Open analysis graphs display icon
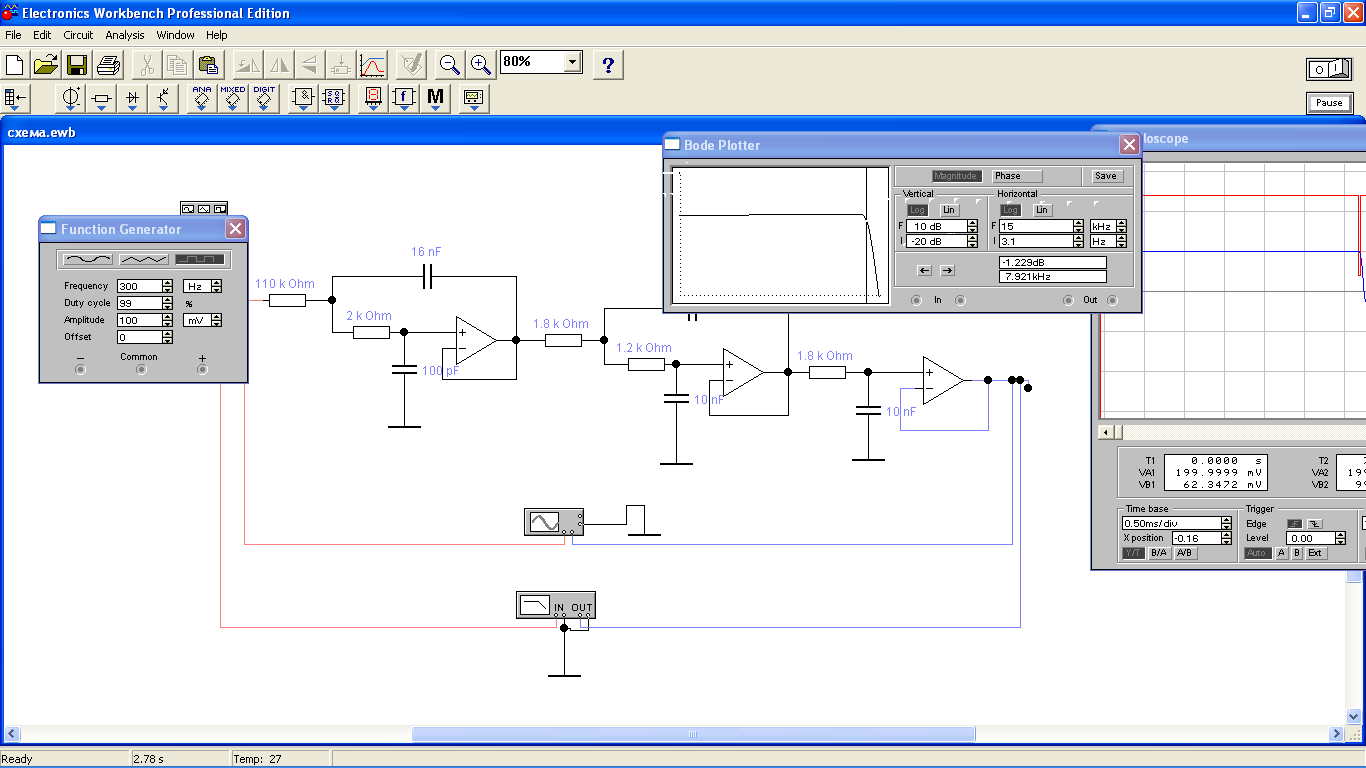 [372, 65]
